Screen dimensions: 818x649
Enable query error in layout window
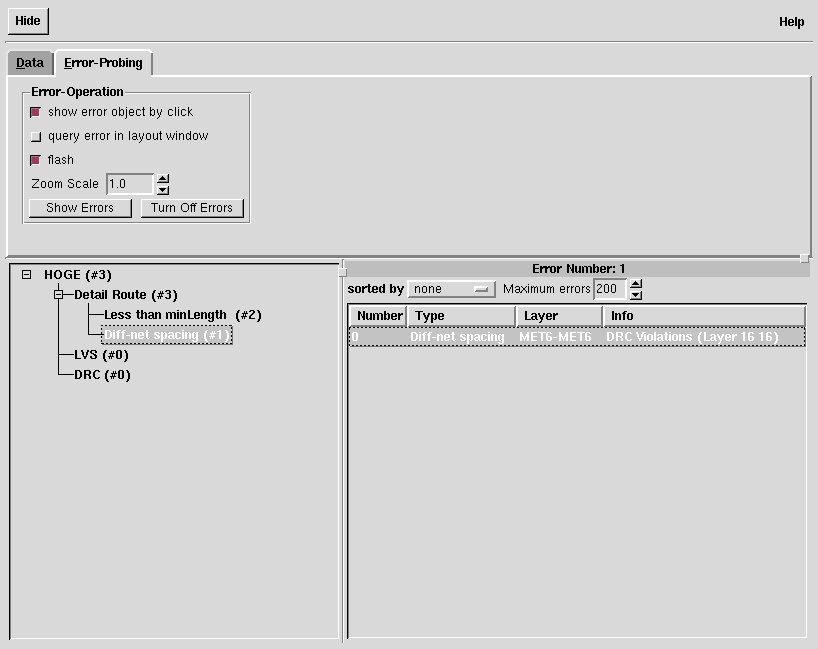pyautogui.click(x=36, y=136)
